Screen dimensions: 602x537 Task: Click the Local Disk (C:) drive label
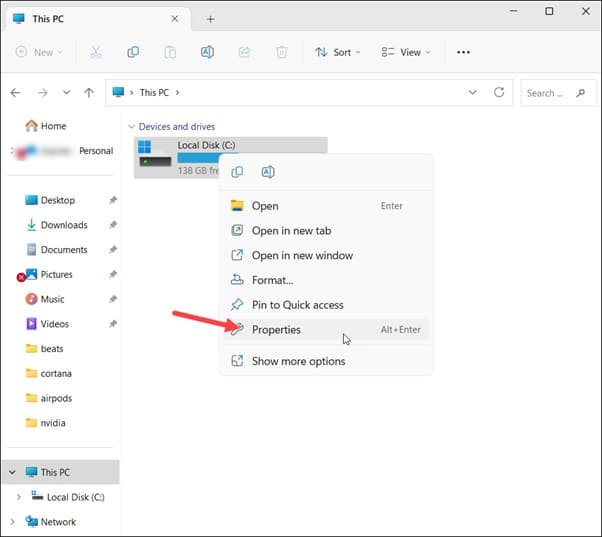click(206, 145)
